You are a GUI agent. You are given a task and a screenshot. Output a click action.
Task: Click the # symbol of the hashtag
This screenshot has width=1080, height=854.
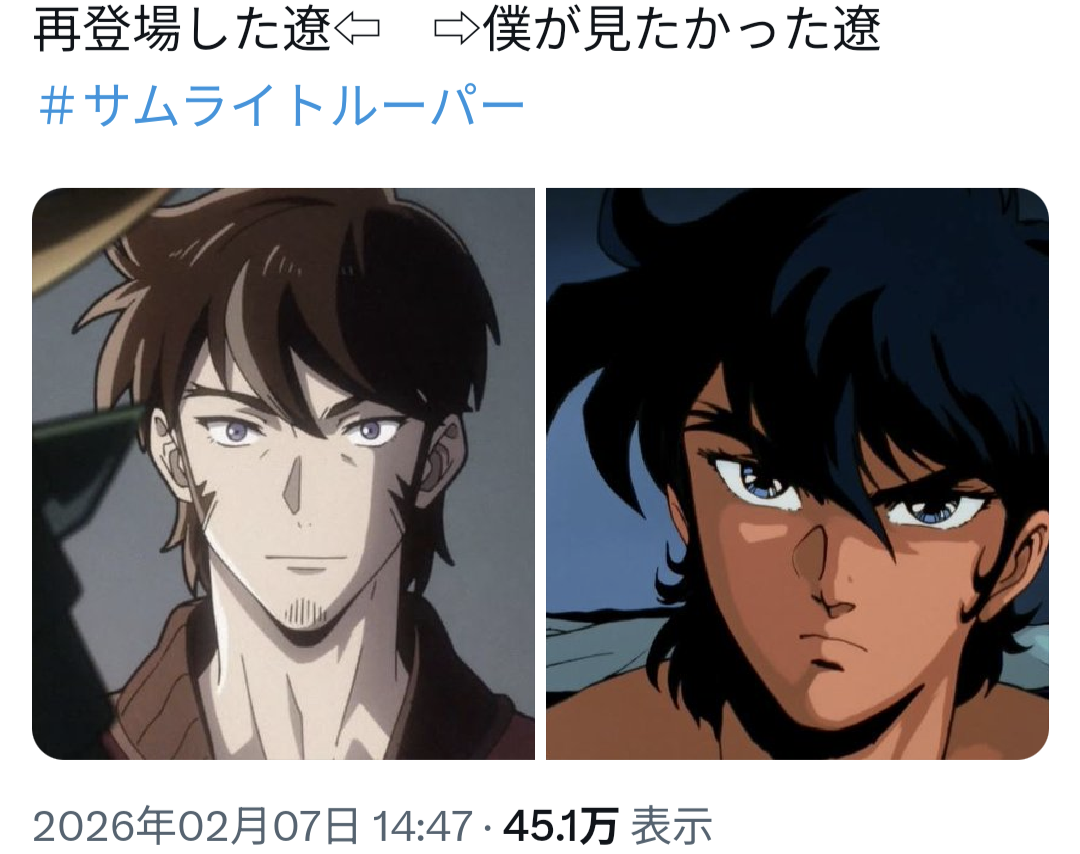tap(56, 107)
